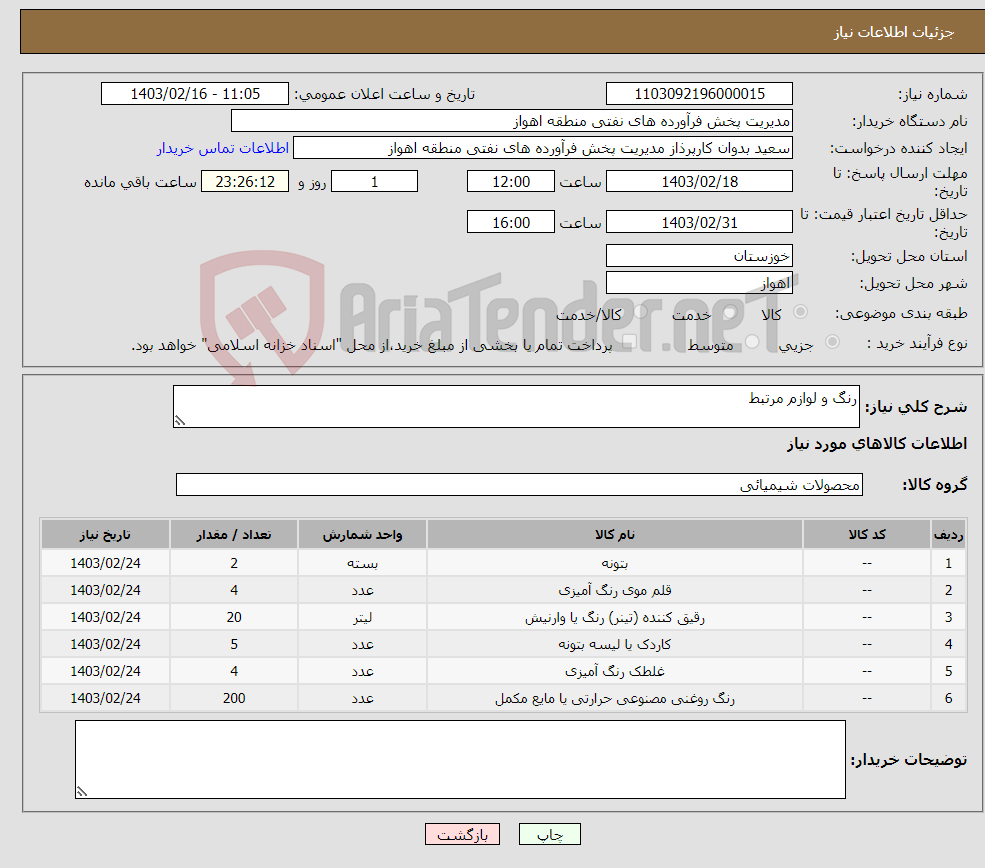985x868 pixels.
Task: Grab the description box resize handle
Action: pos(180,421)
